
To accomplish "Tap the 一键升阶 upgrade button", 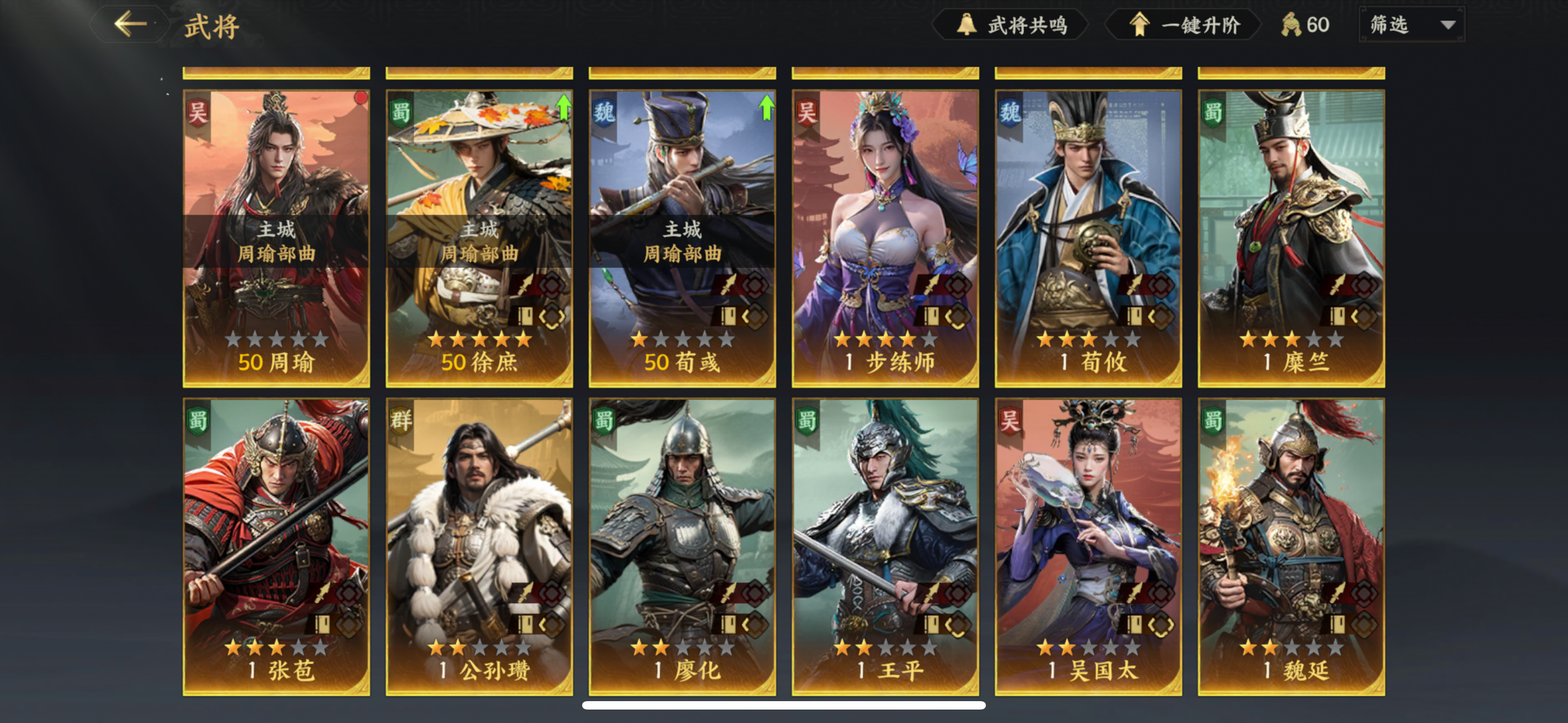I will point(1183,25).
